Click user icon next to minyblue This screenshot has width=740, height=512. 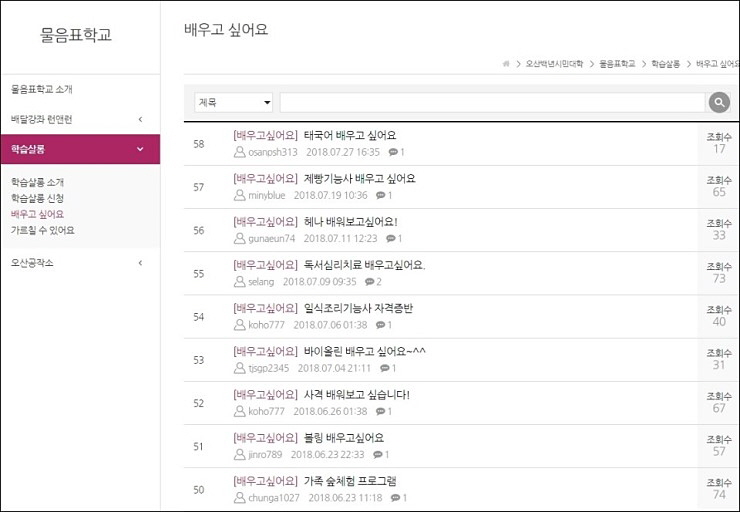(239, 195)
